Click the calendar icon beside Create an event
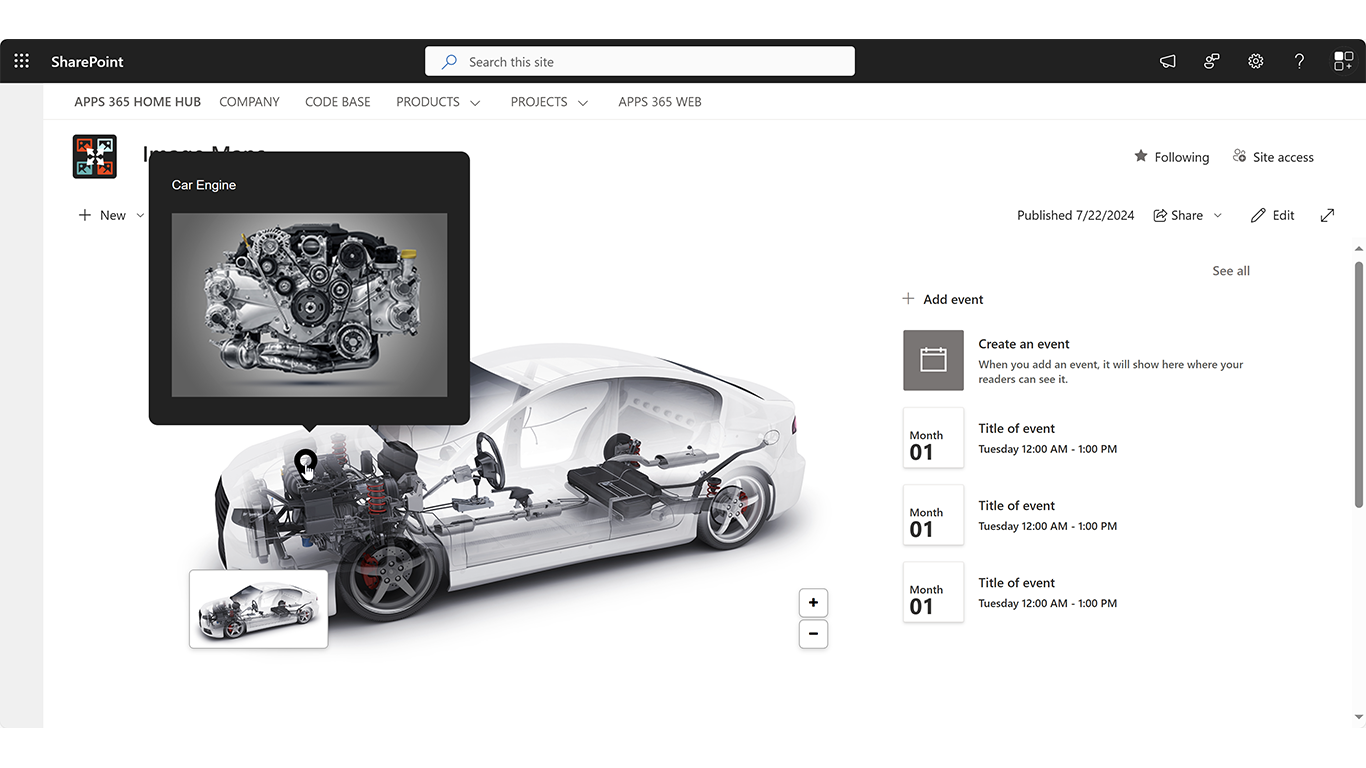Viewport: 1366px width, 768px height. pyautogui.click(x=933, y=360)
